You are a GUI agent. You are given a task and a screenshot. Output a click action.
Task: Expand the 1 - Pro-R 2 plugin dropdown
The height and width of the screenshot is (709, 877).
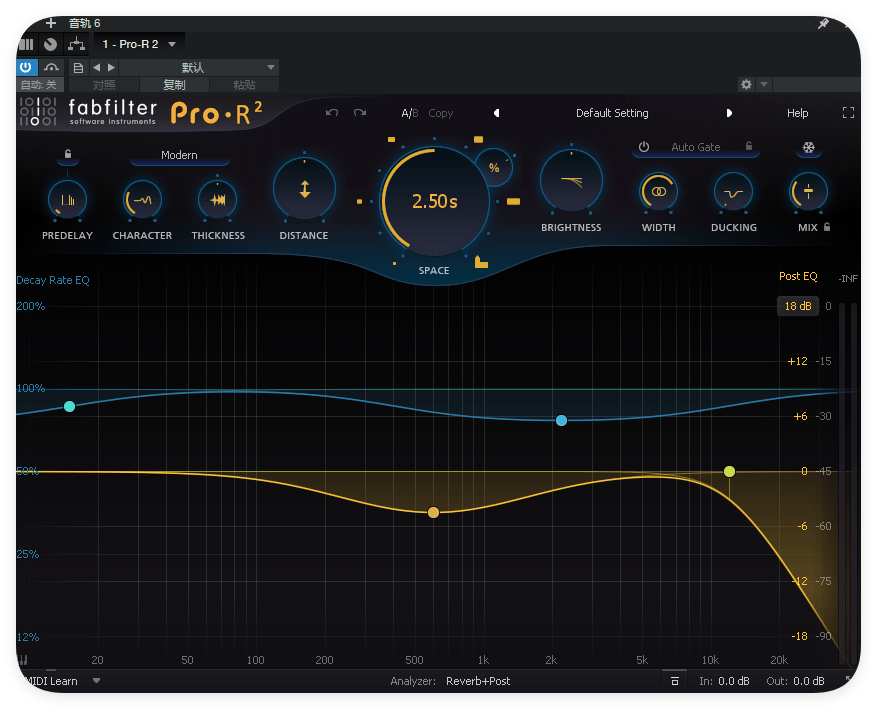click(x=172, y=44)
